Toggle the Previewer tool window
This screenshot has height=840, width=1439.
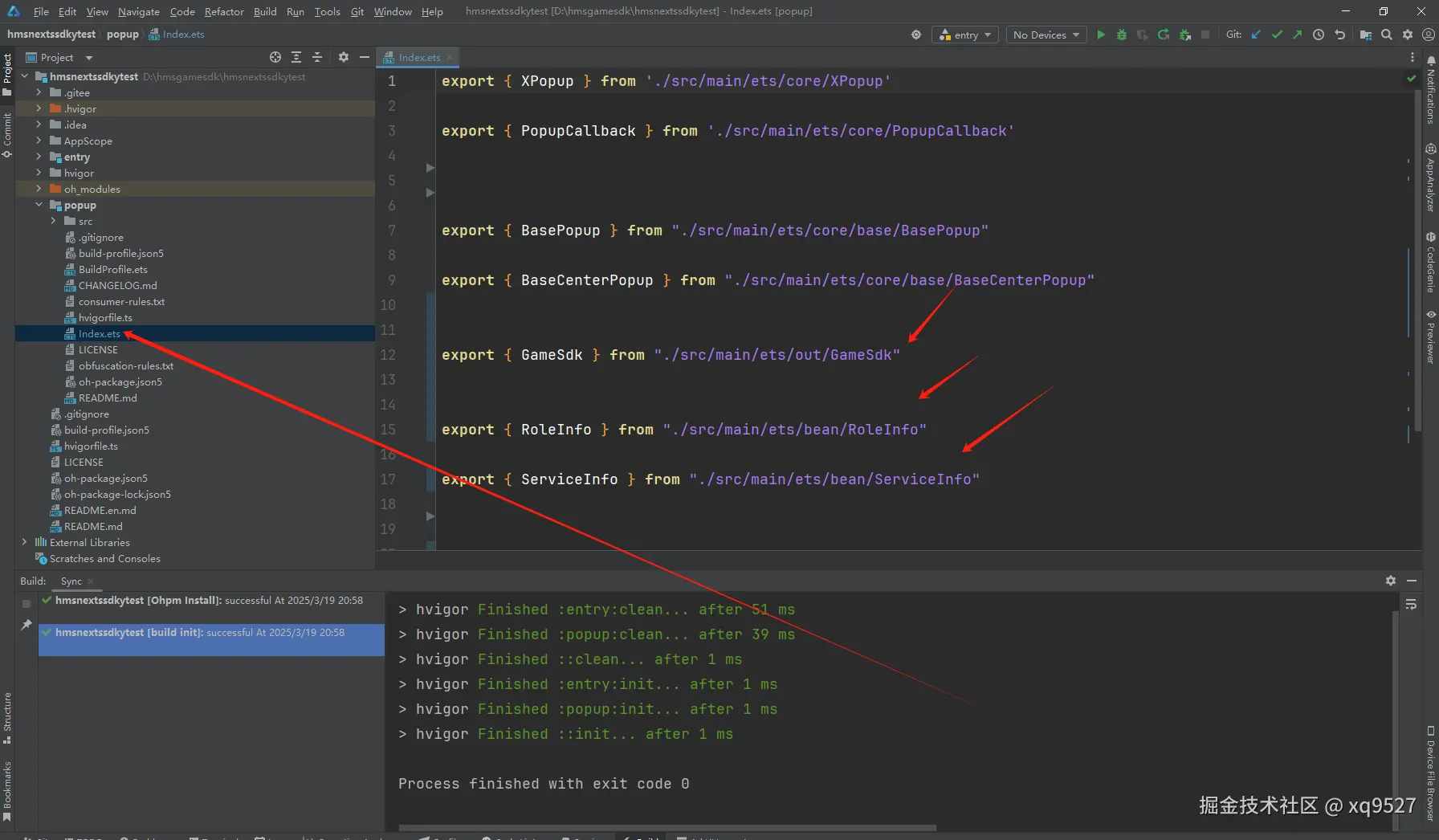(x=1431, y=337)
